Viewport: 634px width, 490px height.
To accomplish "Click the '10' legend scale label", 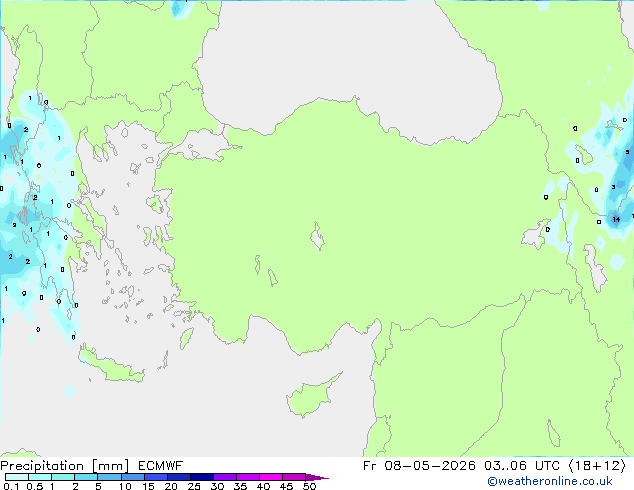I will (125, 486).
